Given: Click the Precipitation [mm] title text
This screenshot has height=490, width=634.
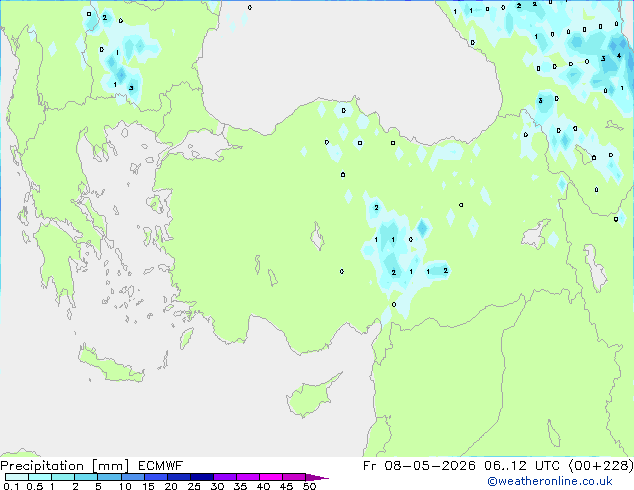Looking at the screenshot, I should (x=64, y=466).
